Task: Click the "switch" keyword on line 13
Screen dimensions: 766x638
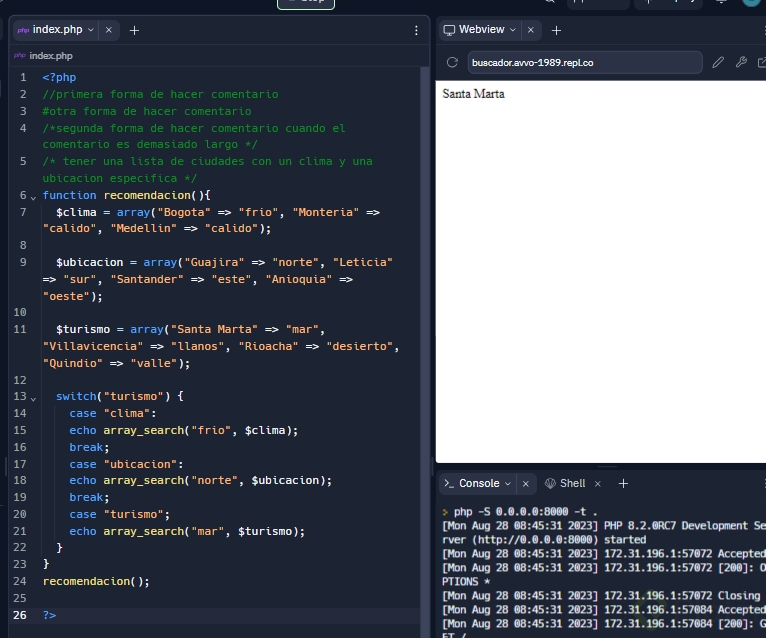Action: (x=76, y=396)
